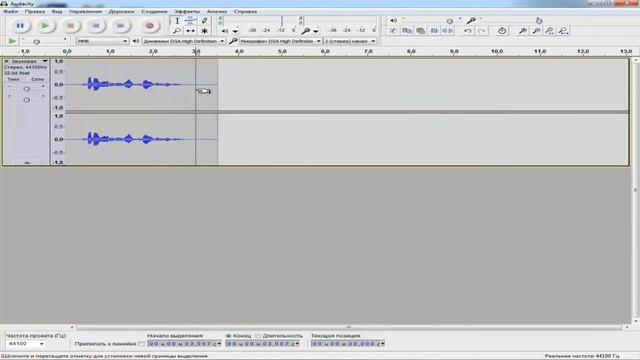
Task: Open the Вид menu
Action: point(57,11)
